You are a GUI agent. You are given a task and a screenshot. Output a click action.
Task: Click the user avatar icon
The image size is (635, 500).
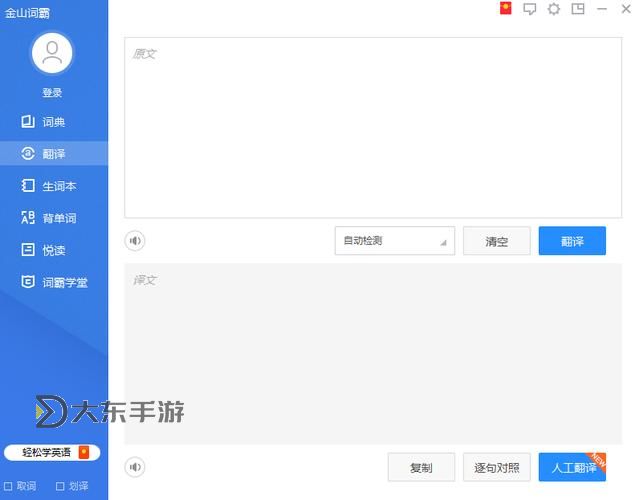(52, 53)
